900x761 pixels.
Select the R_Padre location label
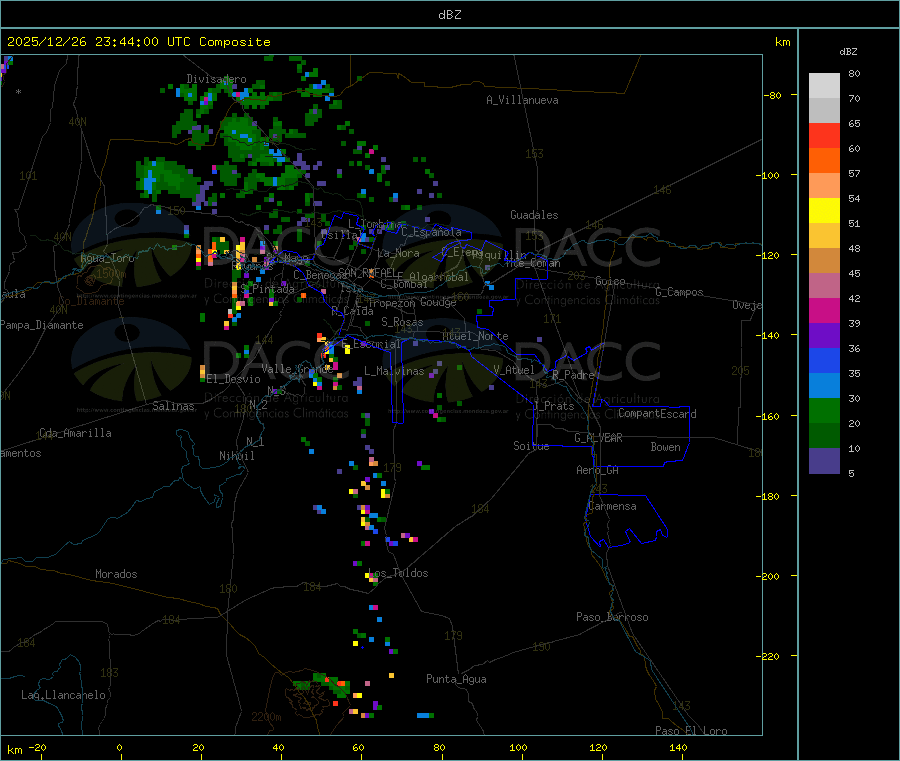(x=573, y=375)
